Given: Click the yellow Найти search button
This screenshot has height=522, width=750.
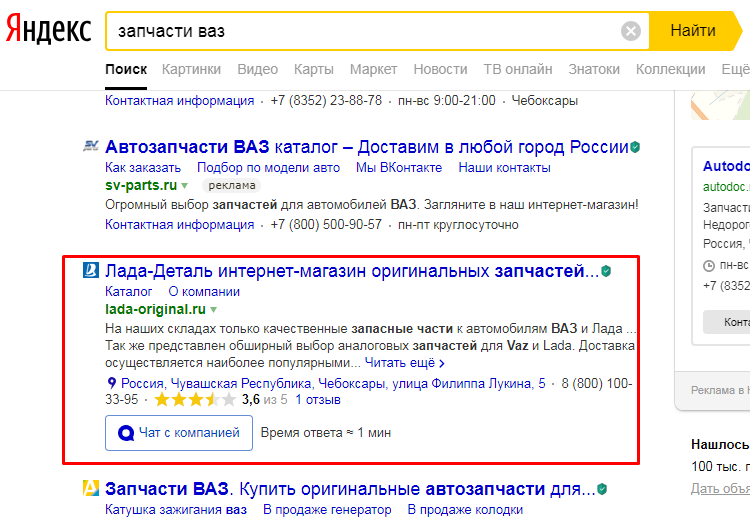Looking at the screenshot, I should [694, 31].
